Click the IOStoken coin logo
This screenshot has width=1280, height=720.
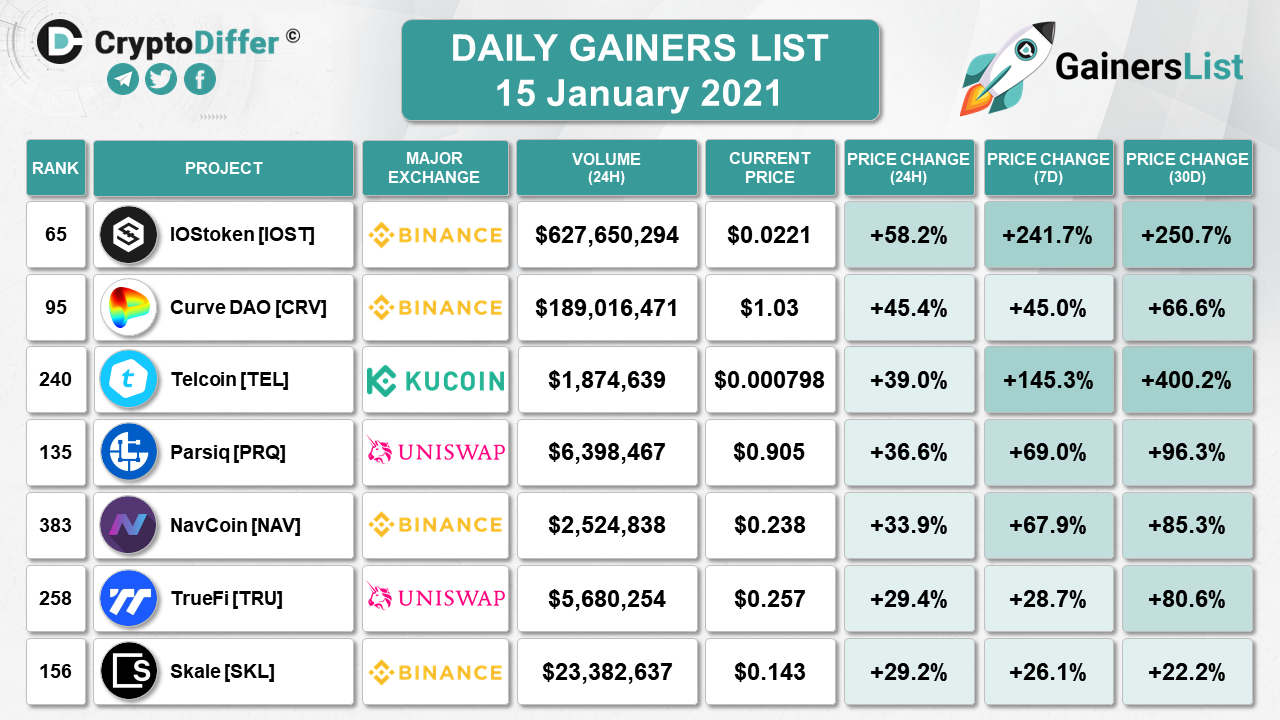[128, 235]
